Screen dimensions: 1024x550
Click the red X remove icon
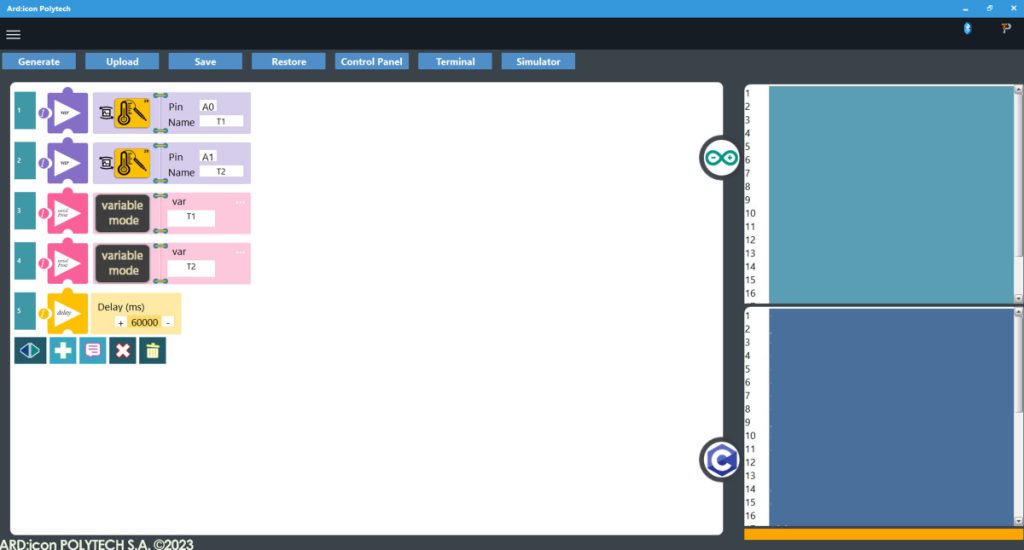122,350
